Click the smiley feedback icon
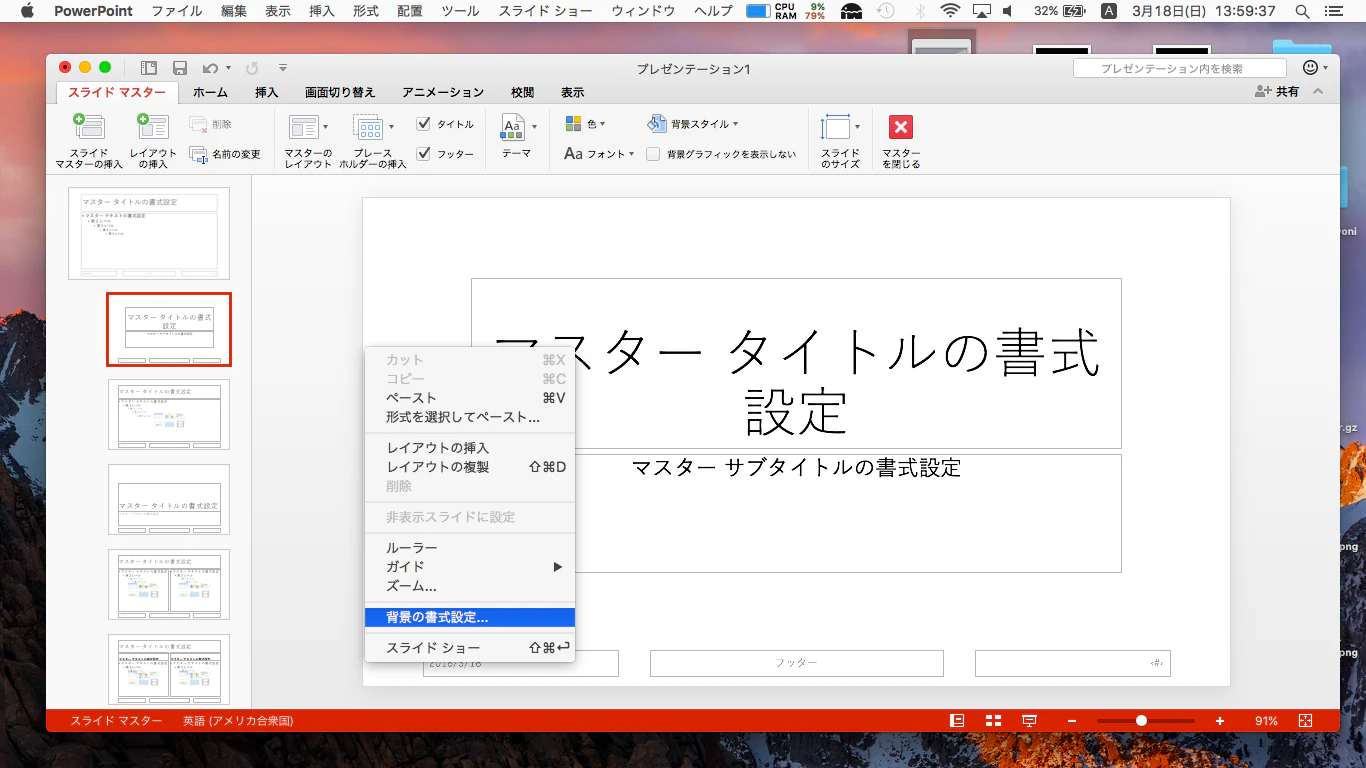This screenshot has height=768, width=1366. 1311,68
